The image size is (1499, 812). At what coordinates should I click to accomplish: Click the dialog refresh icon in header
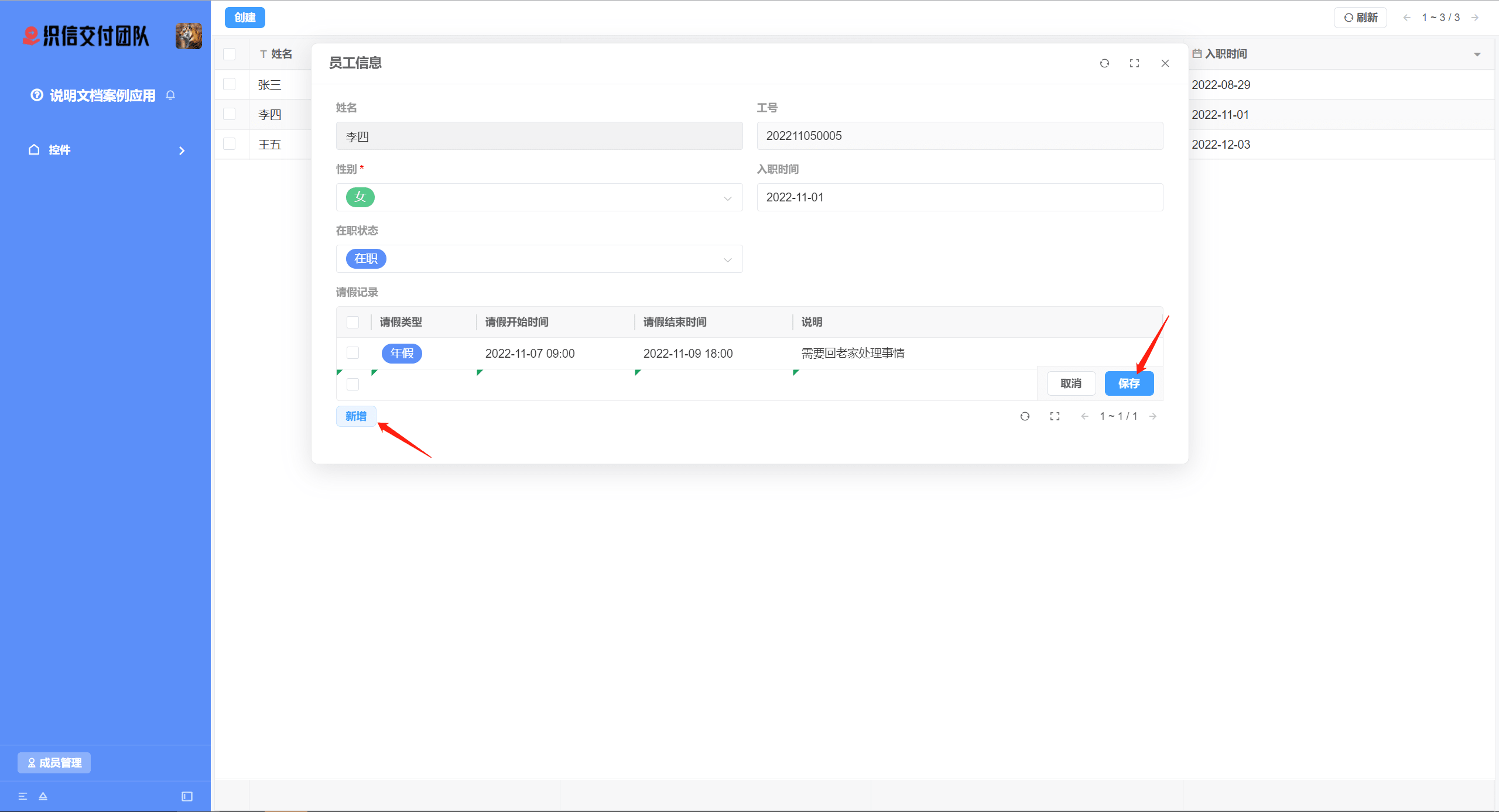pyautogui.click(x=1104, y=63)
